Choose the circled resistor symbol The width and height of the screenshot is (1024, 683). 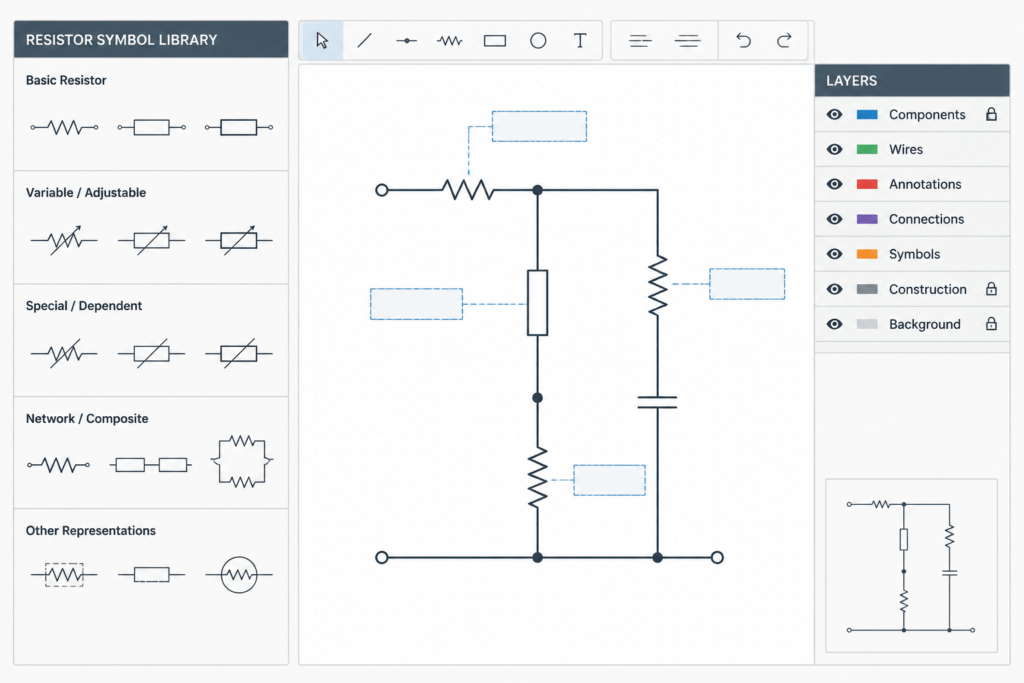(238, 575)
